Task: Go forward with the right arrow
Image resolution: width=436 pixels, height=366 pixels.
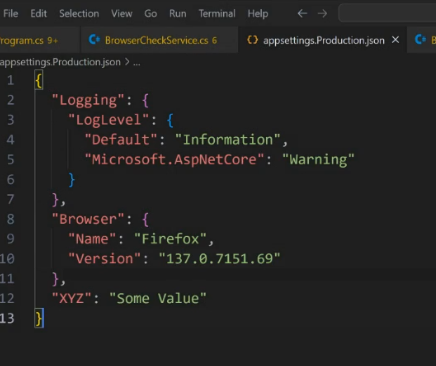Action: click(x=322, y=14)
